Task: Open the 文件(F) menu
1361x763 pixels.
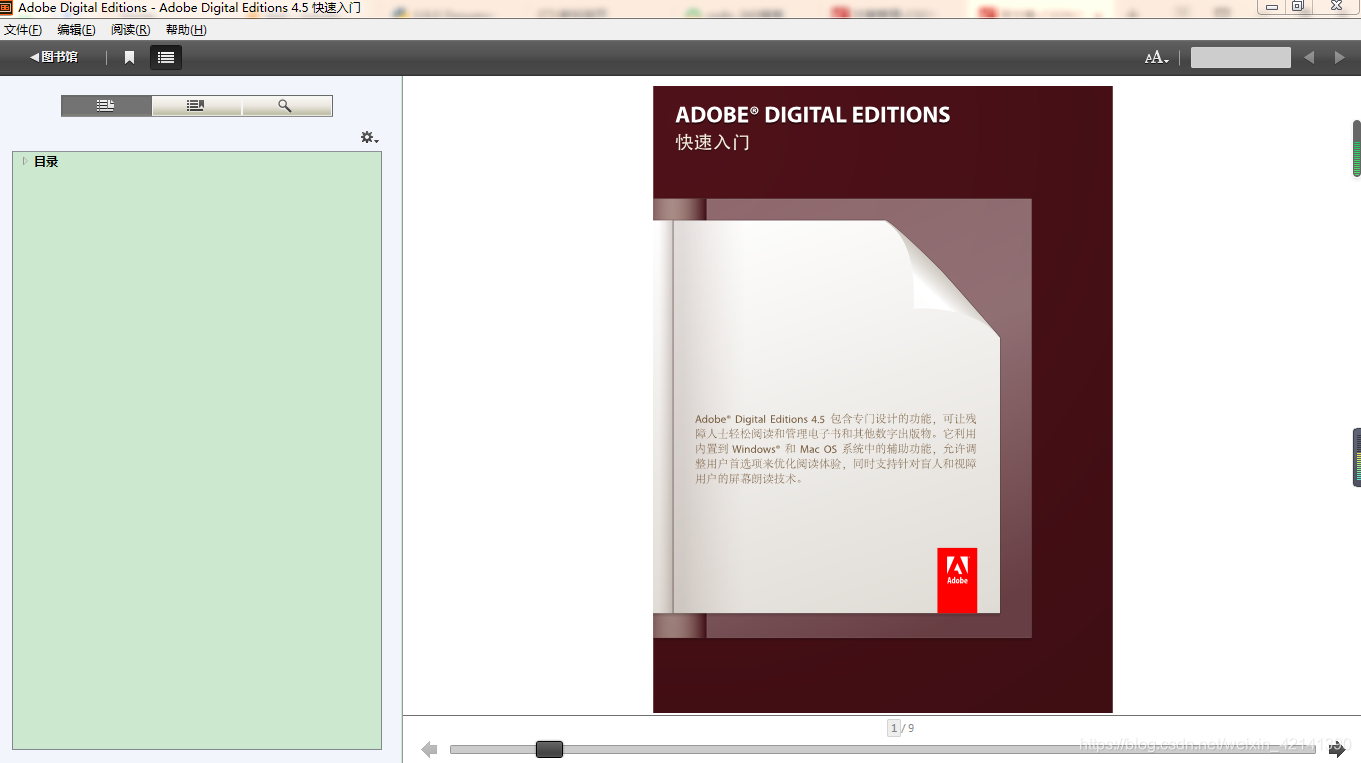Action: coord(23,30)
